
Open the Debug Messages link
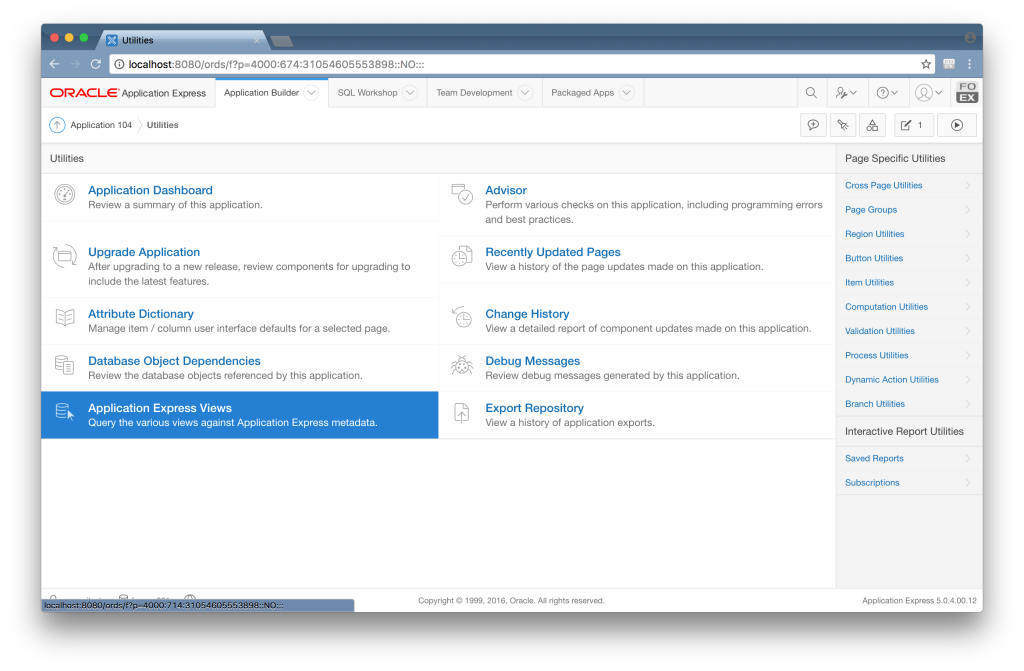click(x=532, y=361)
